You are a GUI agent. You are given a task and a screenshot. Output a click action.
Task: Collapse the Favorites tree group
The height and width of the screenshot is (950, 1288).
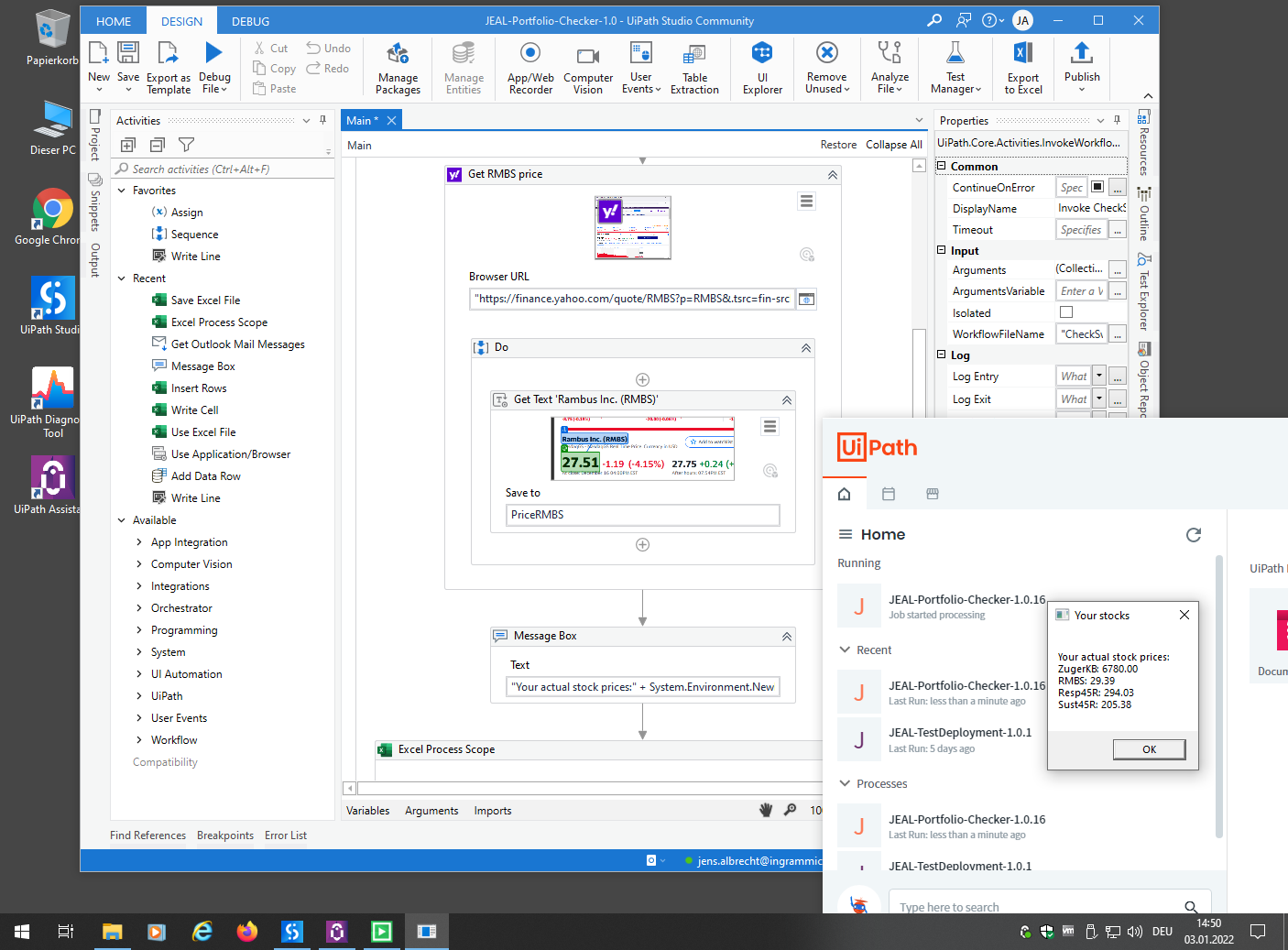click(122, 191)
